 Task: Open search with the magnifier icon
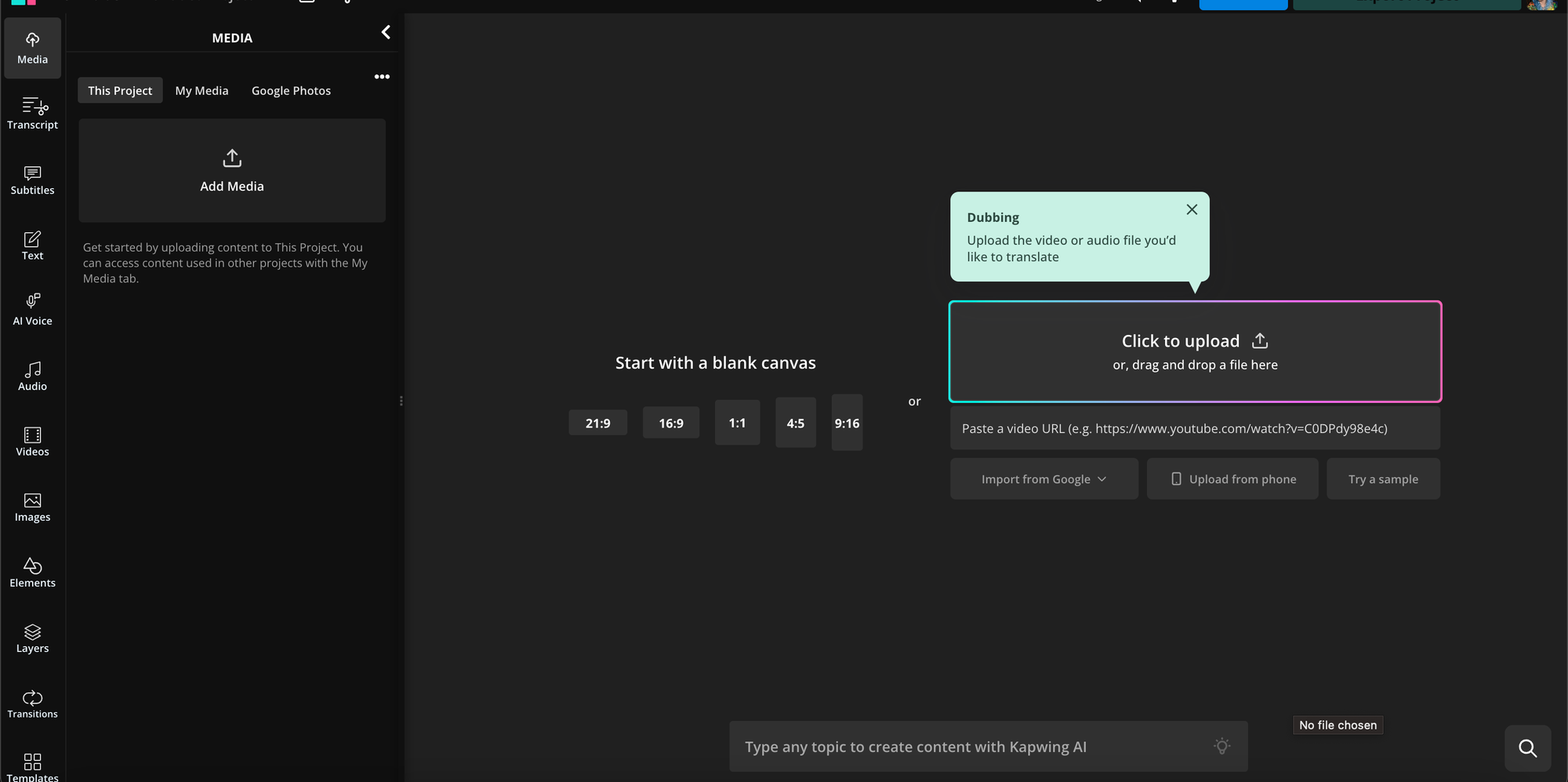pyautogui.click(x=1527, y=747)
